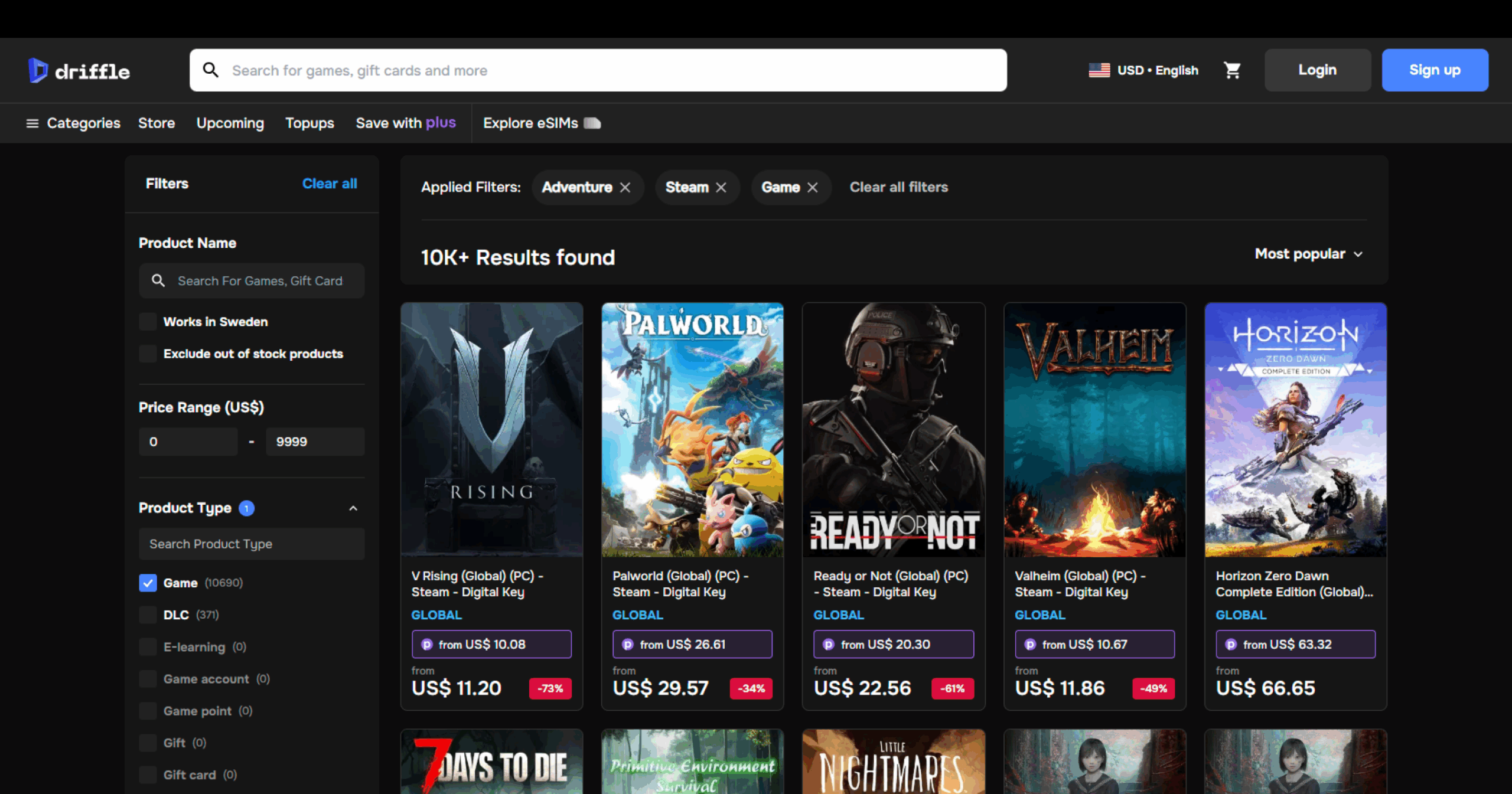Screen dimensions: 1512x794
Task: Click the Palworld game thumbnail
Action: (692, 430)
